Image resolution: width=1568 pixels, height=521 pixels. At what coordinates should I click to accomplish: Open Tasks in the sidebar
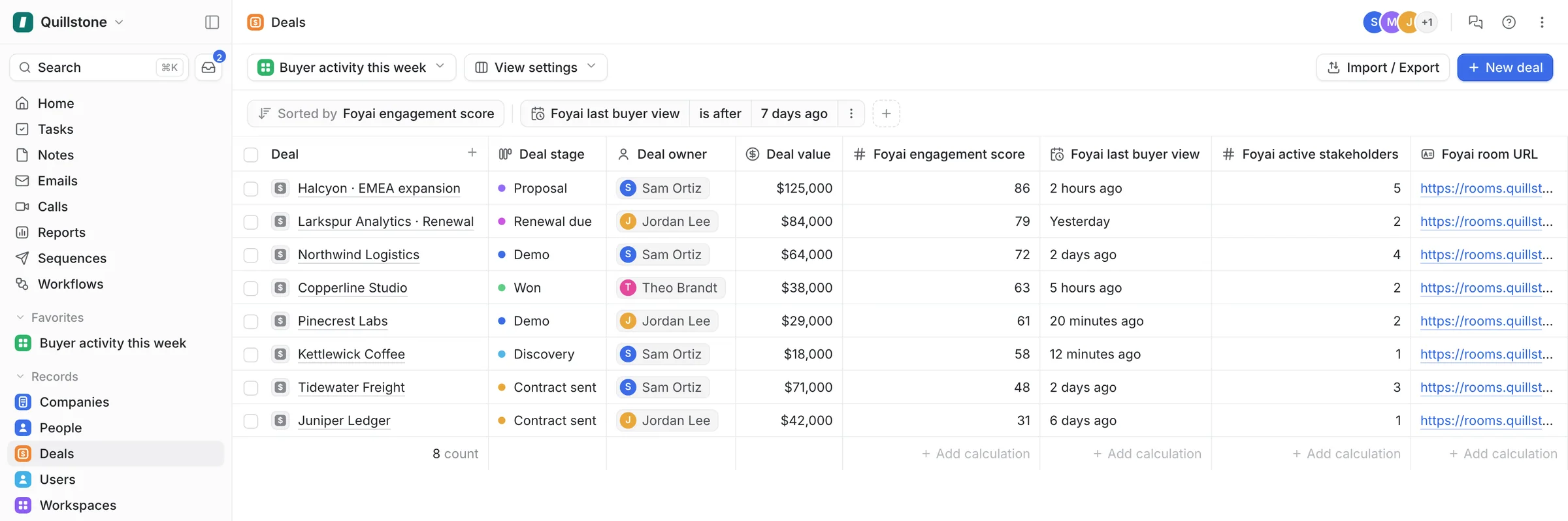tap(116, 129)
